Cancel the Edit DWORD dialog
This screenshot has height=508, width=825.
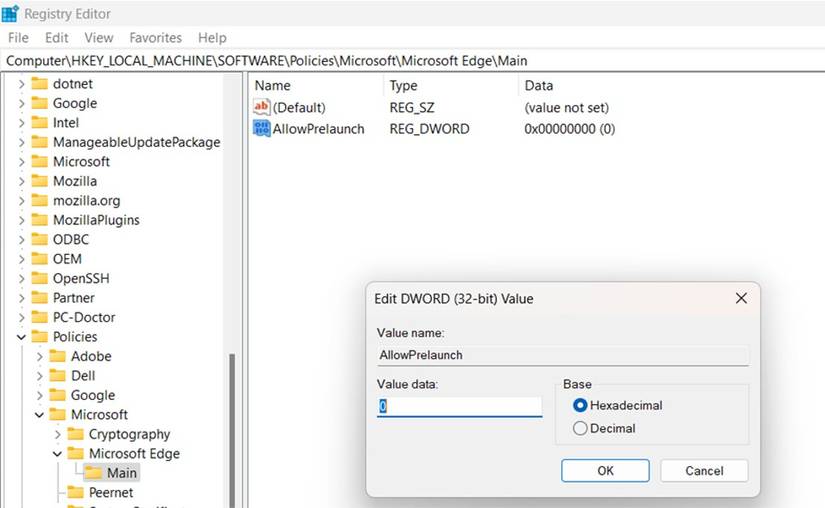click(704, 471)
